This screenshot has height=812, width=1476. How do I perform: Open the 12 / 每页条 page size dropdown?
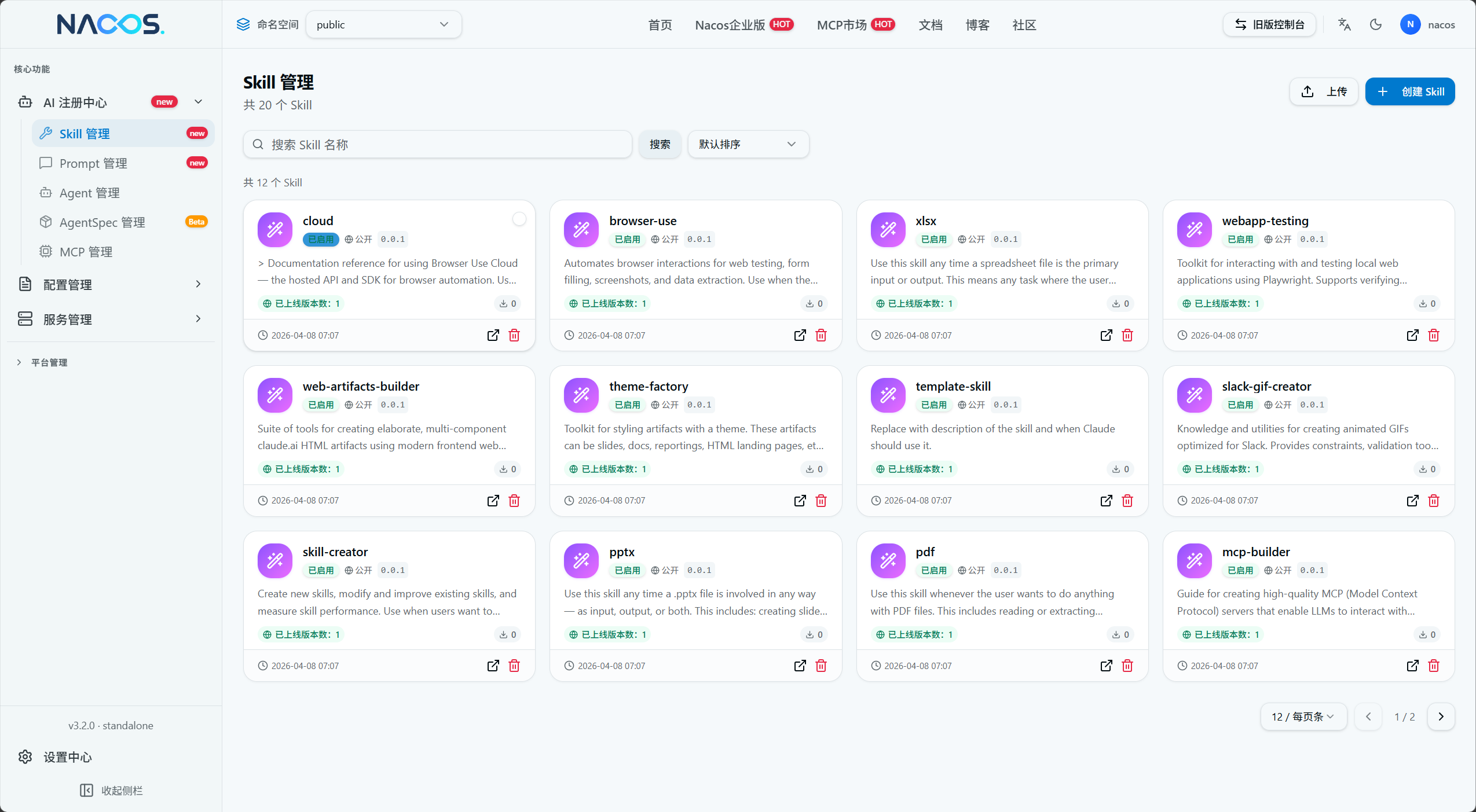click(x=1303, y=717)
